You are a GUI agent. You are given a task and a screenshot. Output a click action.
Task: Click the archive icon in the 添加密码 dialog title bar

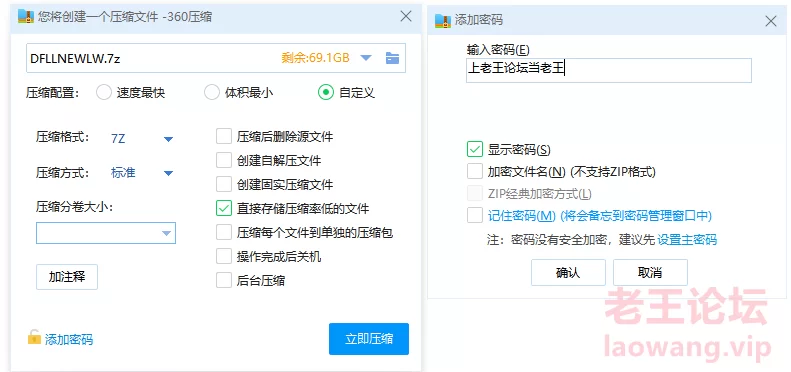pyautogui.click(x=442, y=20)
